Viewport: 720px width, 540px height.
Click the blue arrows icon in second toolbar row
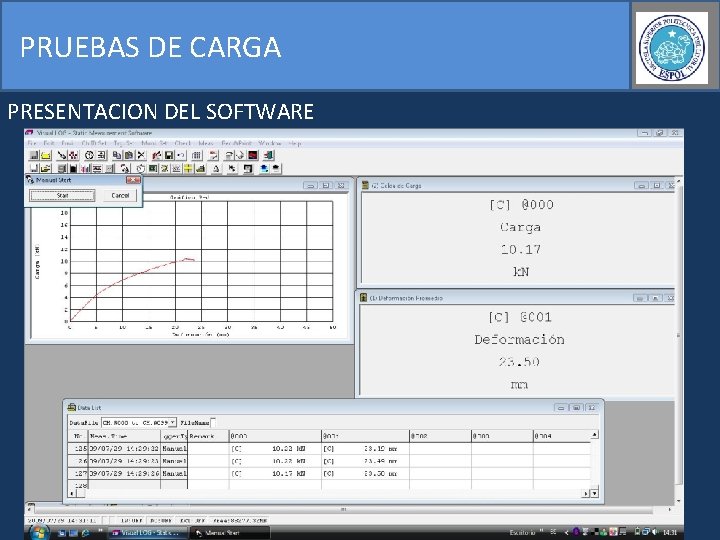264,169
